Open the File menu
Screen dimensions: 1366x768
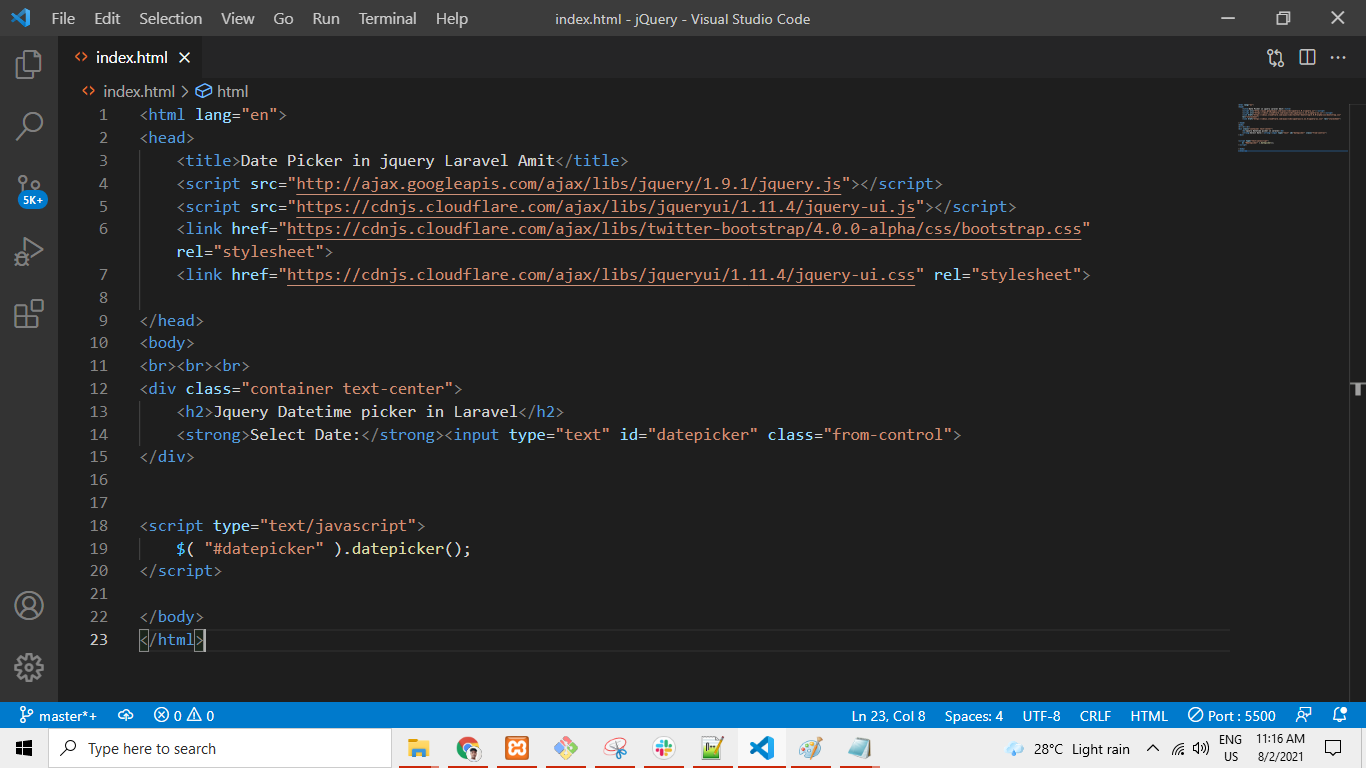[x=63, y=19]
